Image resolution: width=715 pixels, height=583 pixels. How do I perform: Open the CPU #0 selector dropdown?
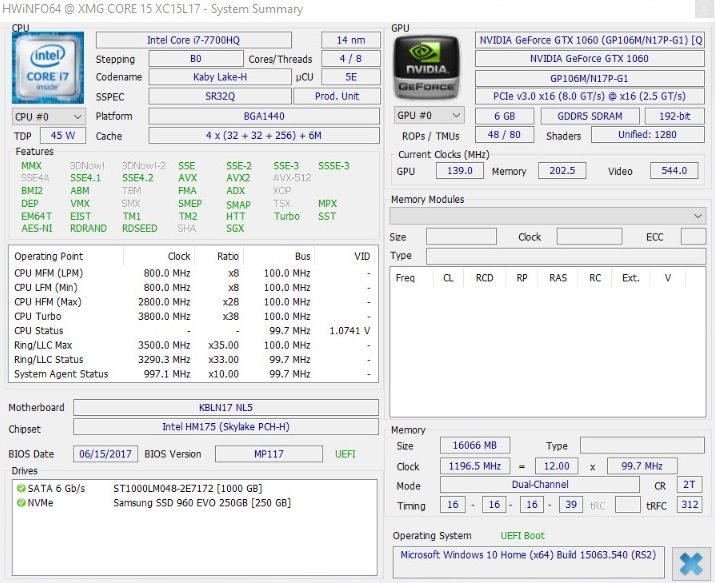pyautogui.click(x=48, y=117)
